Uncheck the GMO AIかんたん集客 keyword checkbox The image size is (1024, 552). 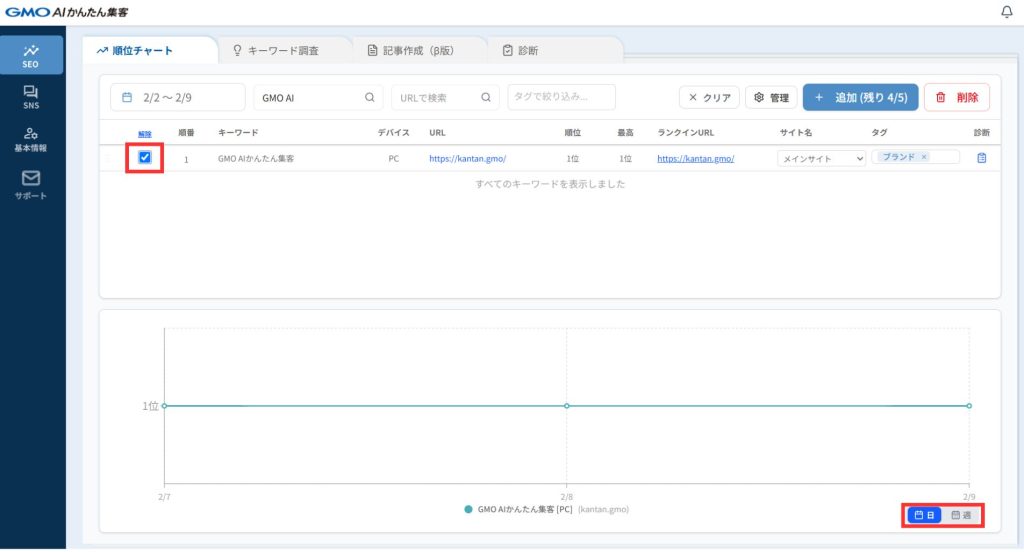(145, 158)
